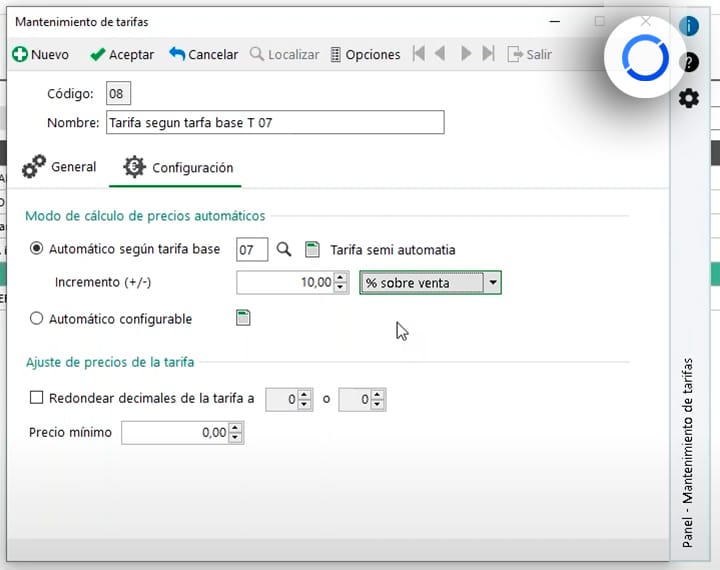Click the tarifa base code field 07
The image size is (720, 570).
click(252, 249)
